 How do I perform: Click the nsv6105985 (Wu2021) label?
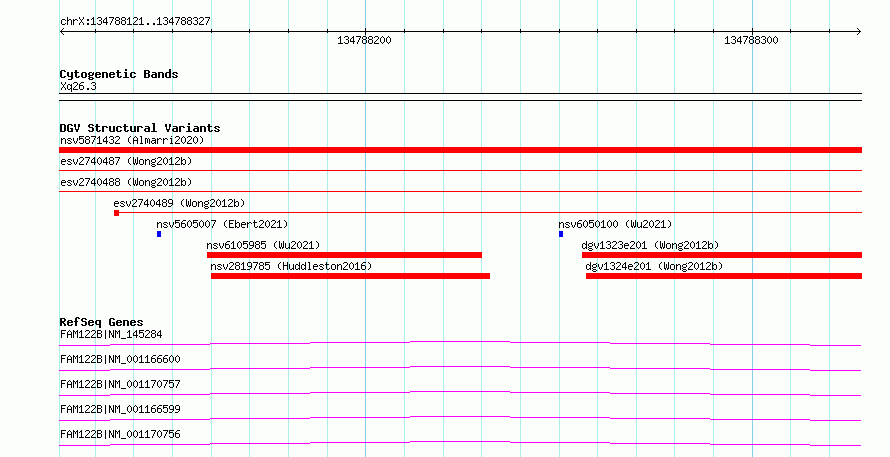263,245
